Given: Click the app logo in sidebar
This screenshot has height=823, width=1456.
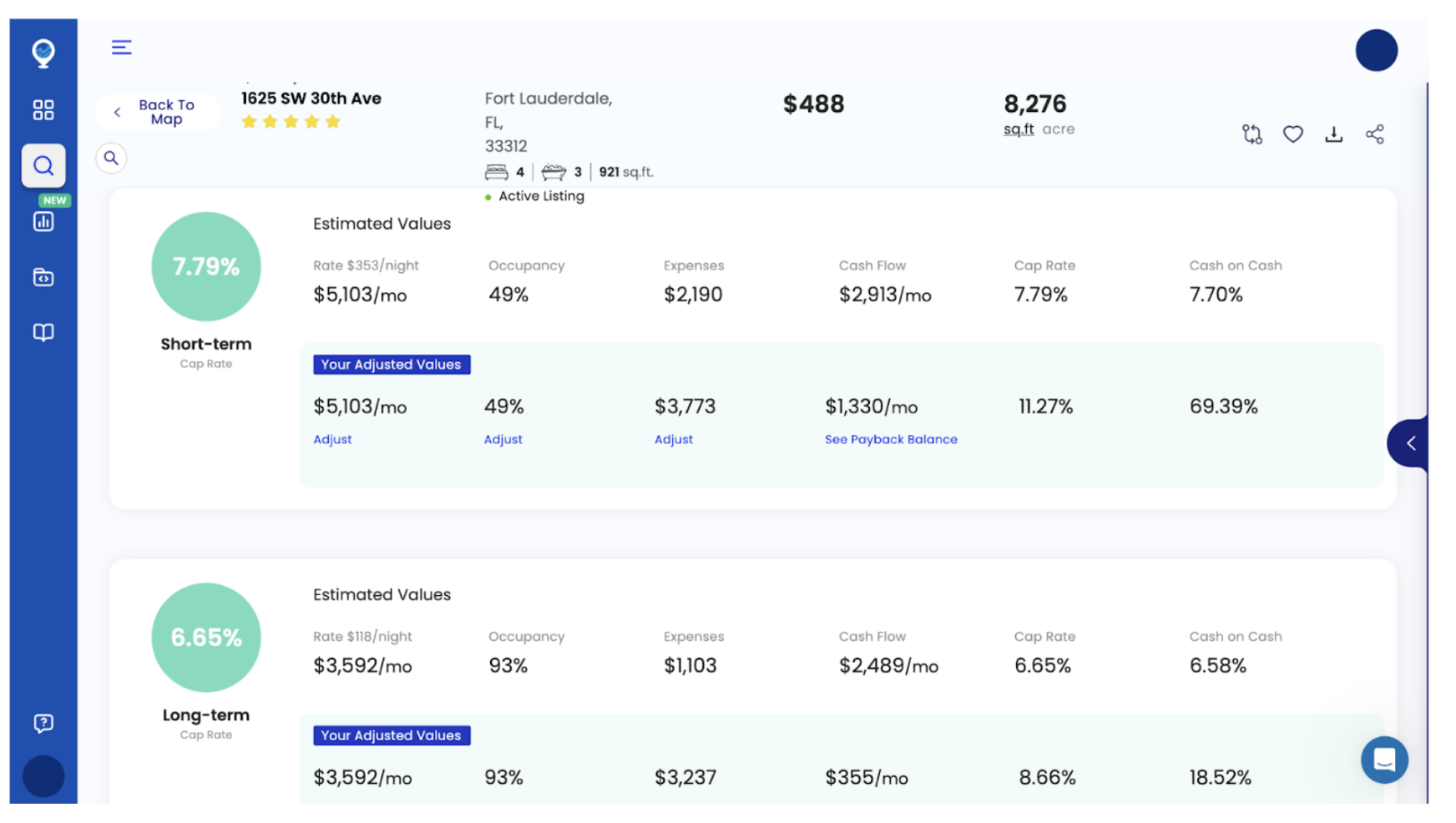Looking at the screenshot, I should 43,53.
